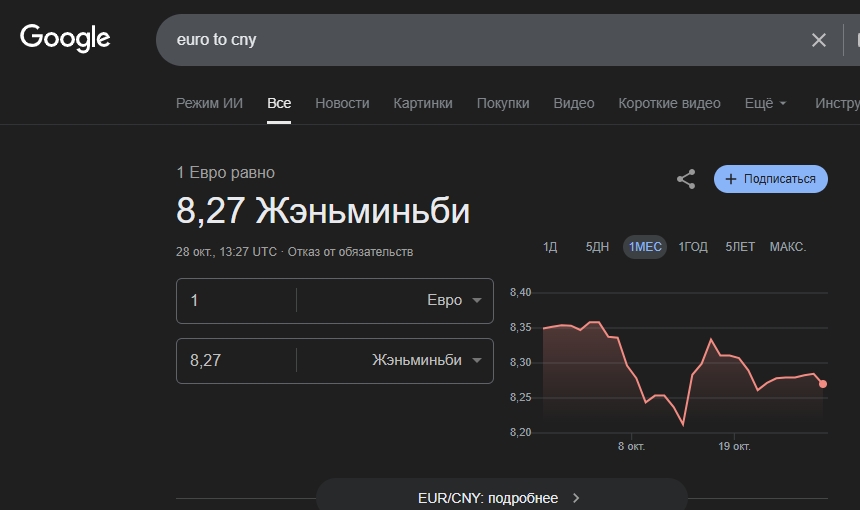Click the share icon
Image resolution: width=860 pixels, height=510 pixels.
tap(686, 179)
